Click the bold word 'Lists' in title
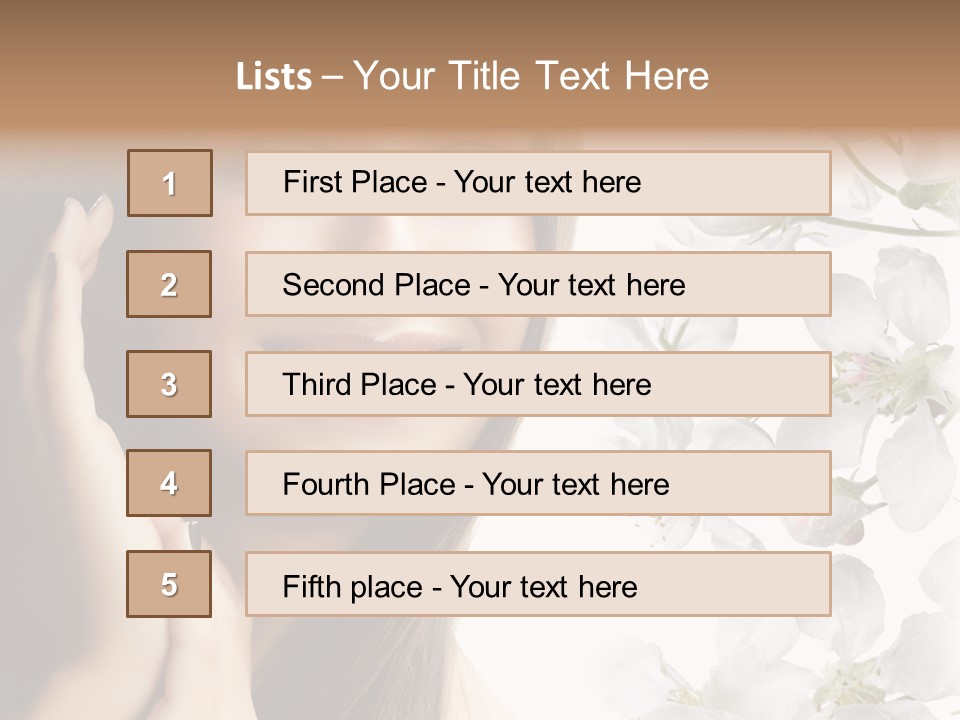The width and height of the screenshot is (960, 720). point(274,77)
